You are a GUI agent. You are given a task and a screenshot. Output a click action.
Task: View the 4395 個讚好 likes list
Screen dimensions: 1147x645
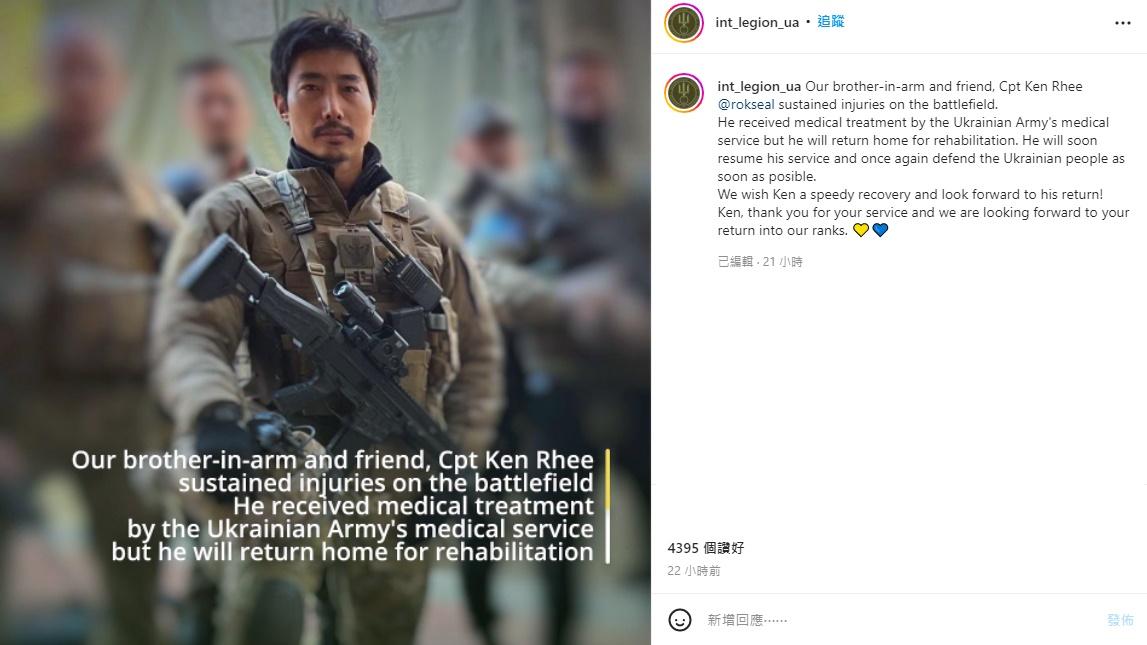point(706,548)
